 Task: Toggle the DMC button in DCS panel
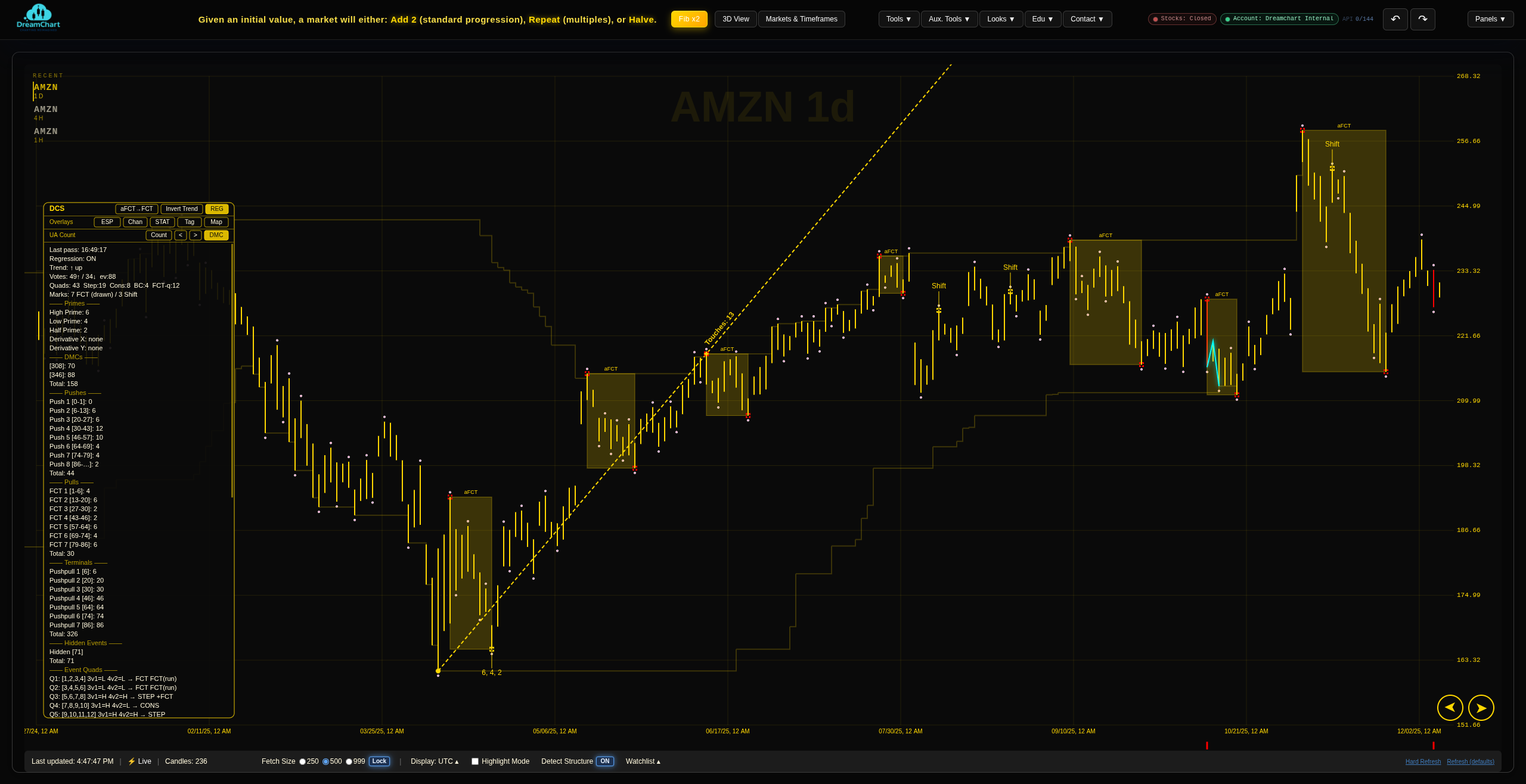tap(216, 235)
